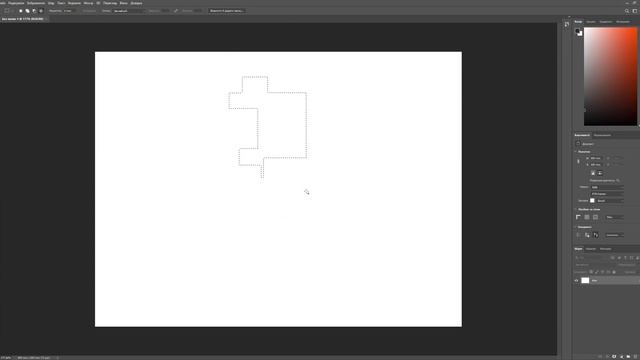Switch to the Контуры (Paths) tab
This screenshot has width=640, height=360.
pyautogui.click(x=605, y=249)
